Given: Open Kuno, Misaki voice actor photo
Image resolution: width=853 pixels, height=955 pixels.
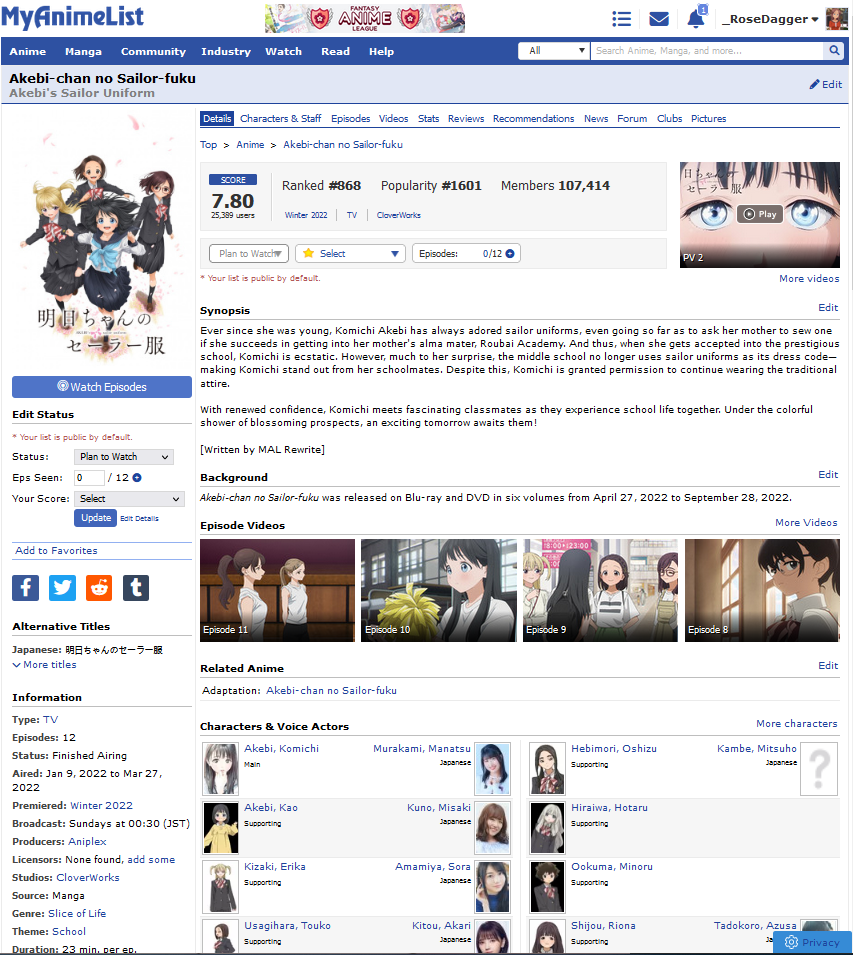Looking at the screenshot, I should pos(492,828).
